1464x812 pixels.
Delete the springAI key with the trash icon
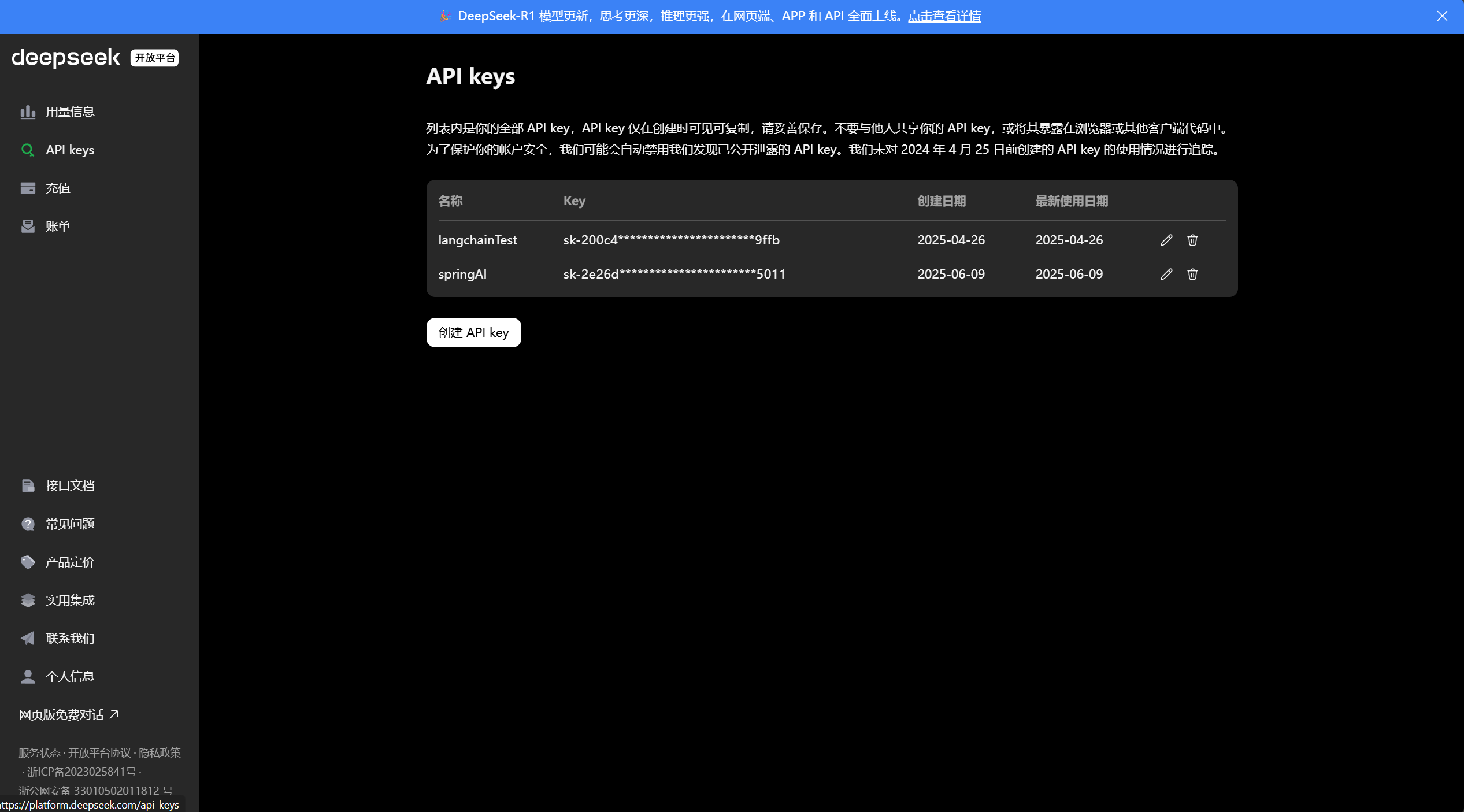click(x=1192, y=274)
